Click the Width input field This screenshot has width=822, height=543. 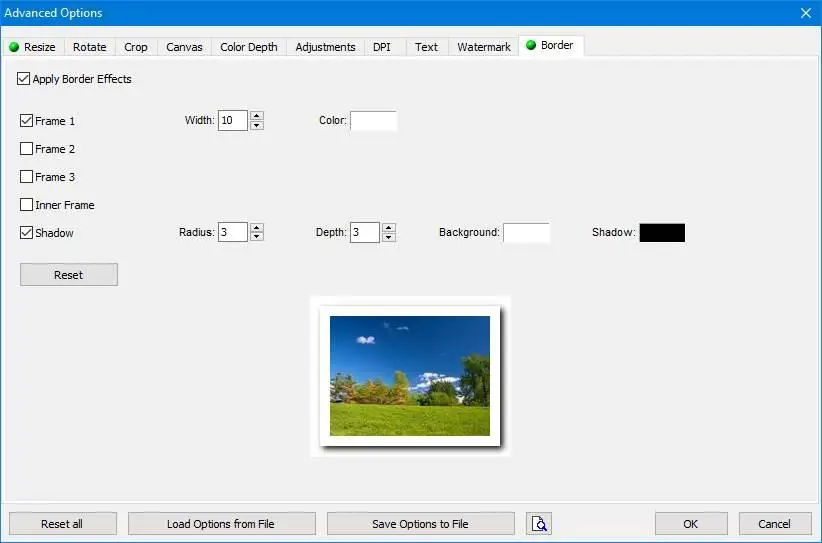[x=233, y=121]
